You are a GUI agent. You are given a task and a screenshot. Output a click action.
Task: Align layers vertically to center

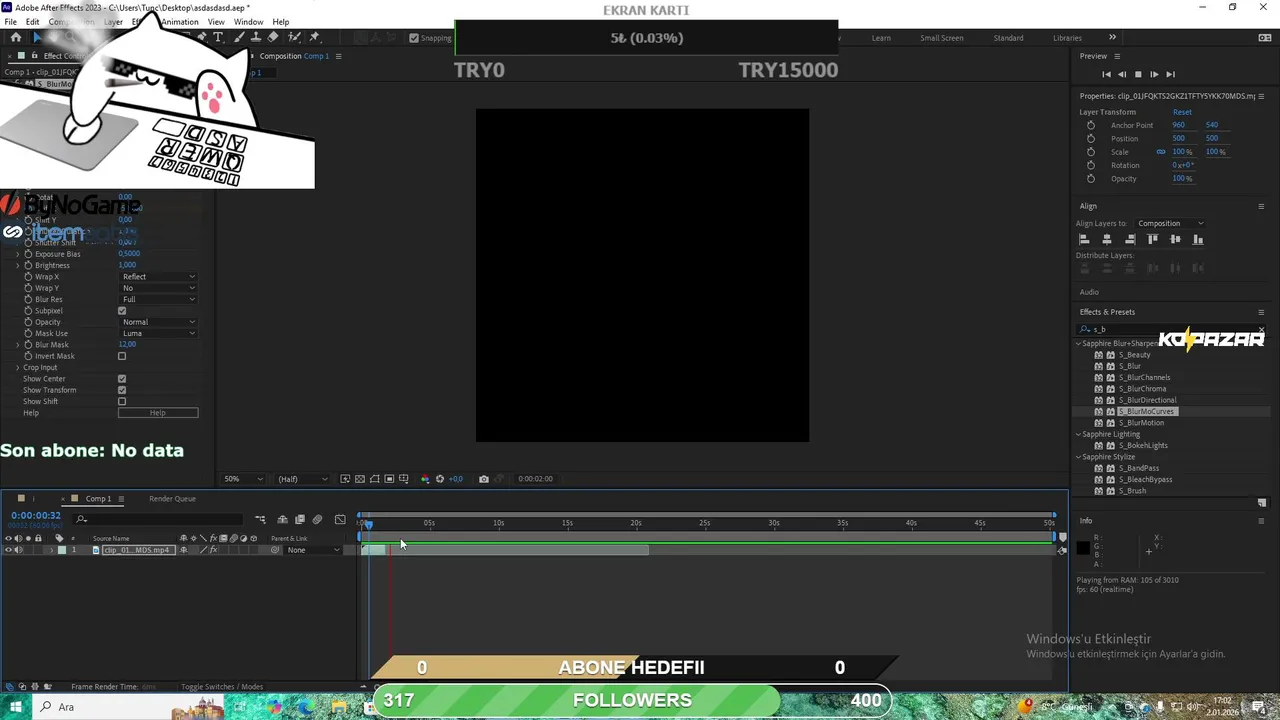[1175, 239]
